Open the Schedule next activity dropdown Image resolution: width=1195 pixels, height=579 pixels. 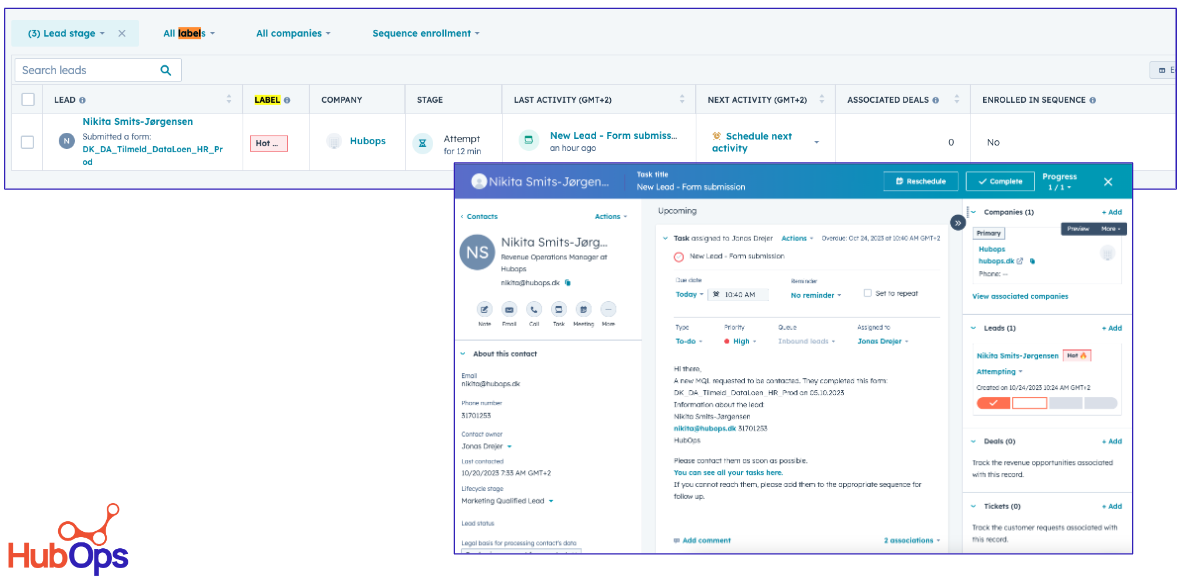click(x=816, y=142)
